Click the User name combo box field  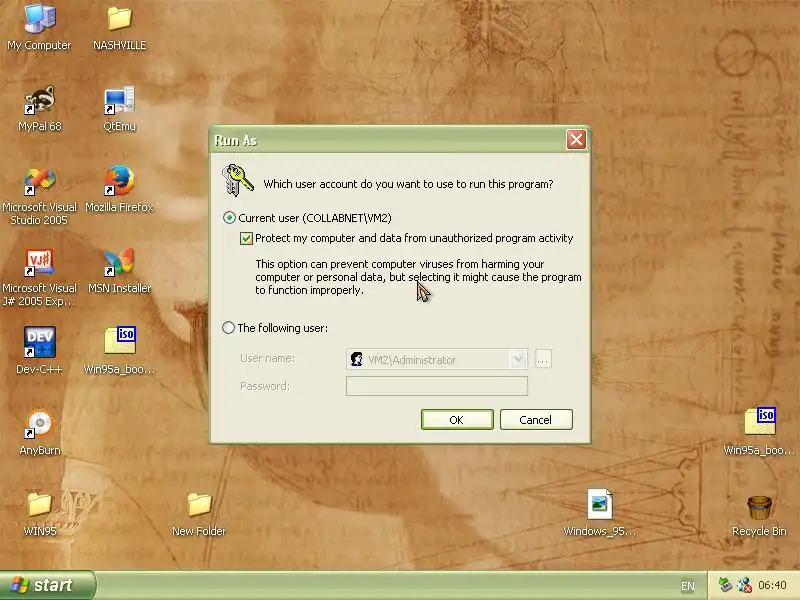[x=437, y=359]
